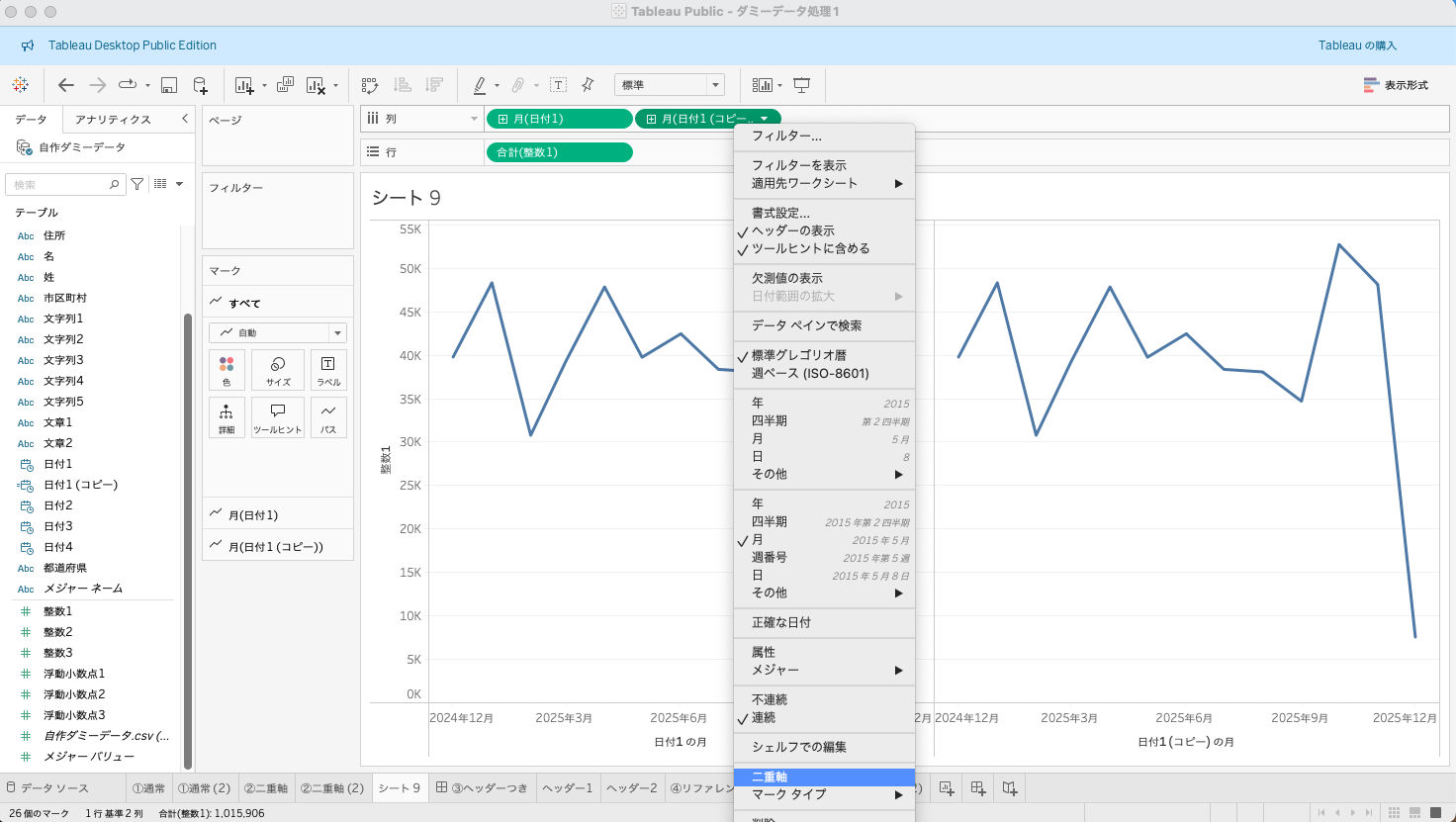Click the sort ascending toolbar icon
This screenshot has height=822, width=1456.
coord(403,85)
